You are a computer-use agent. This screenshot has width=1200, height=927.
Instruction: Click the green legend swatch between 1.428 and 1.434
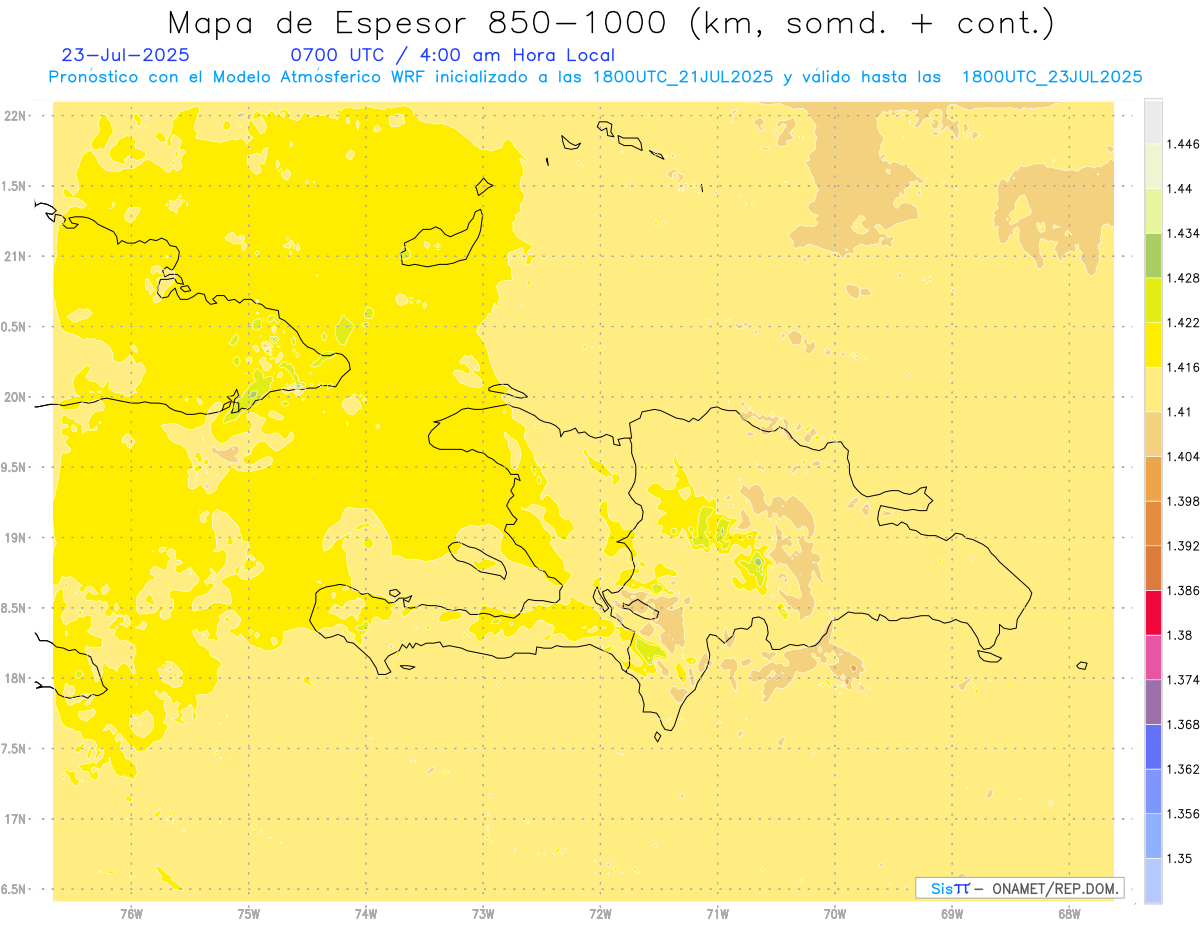pos(1153,255)
